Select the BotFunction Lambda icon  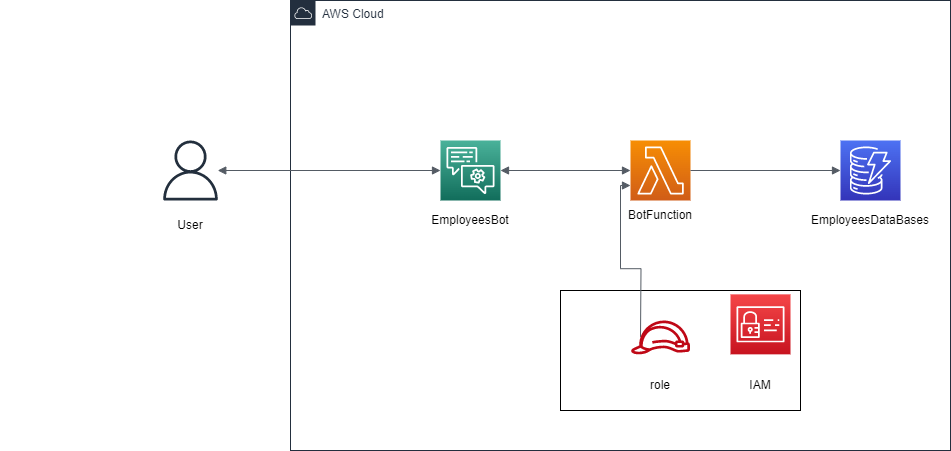click(x=660, y=170)
